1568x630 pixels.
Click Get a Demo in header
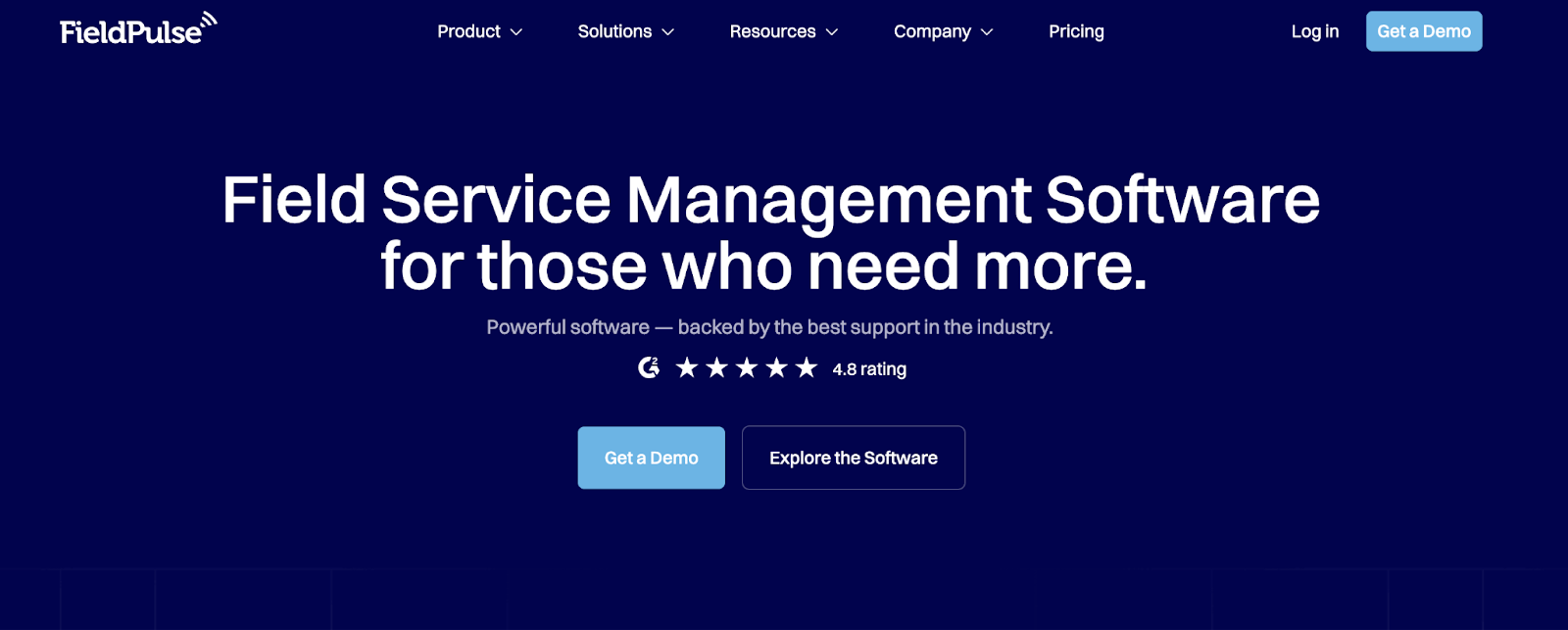(x=1424, y=31)
